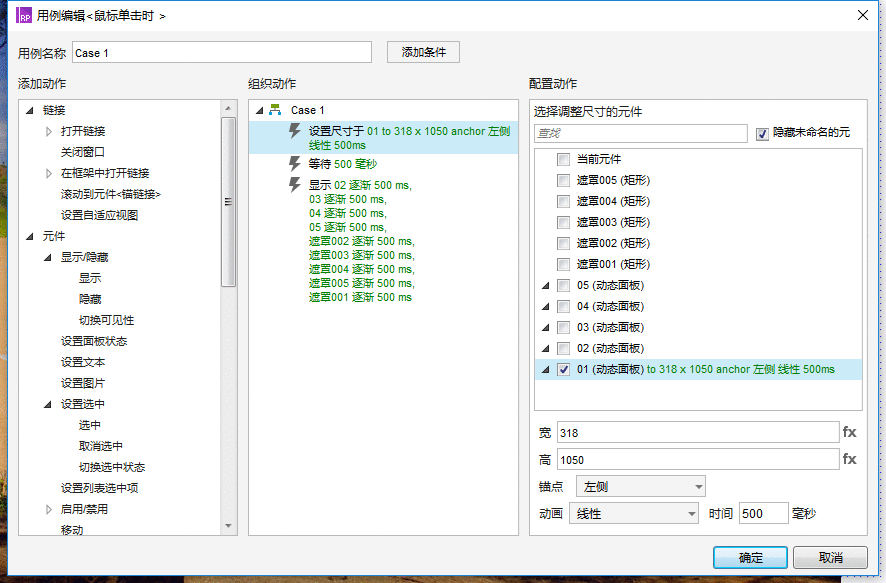Click the 添加条件 button
886x583 pixels.
coord(423,52)
